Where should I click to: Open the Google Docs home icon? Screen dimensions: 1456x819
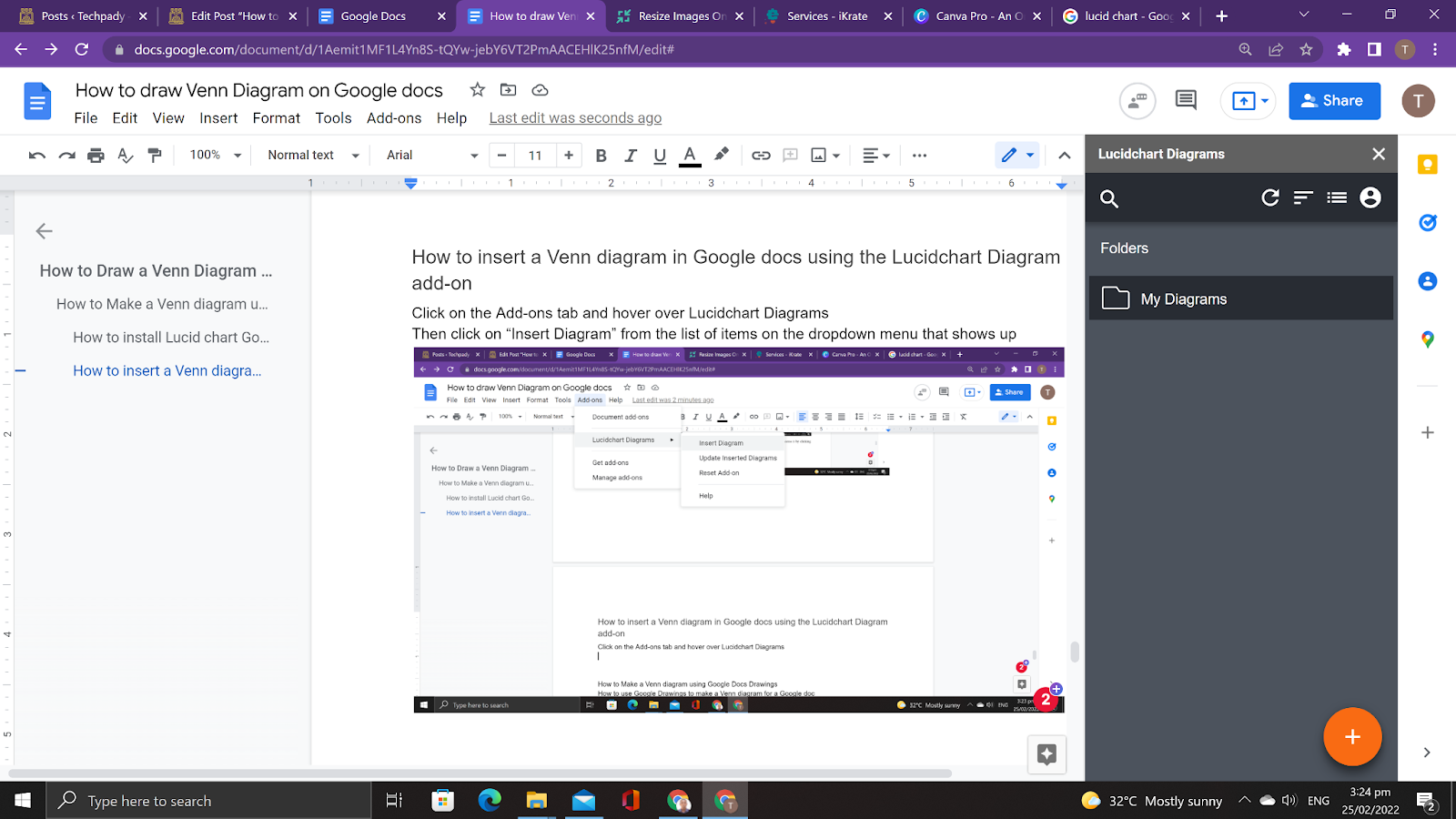pyautogui.click(x=37, y=101)
